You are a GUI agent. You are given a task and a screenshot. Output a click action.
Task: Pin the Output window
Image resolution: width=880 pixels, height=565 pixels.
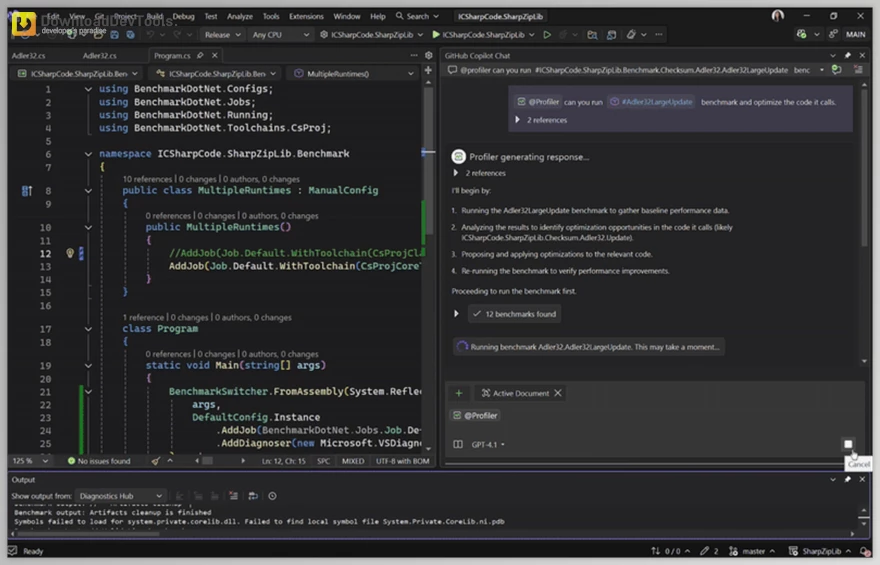pos(847,480)
